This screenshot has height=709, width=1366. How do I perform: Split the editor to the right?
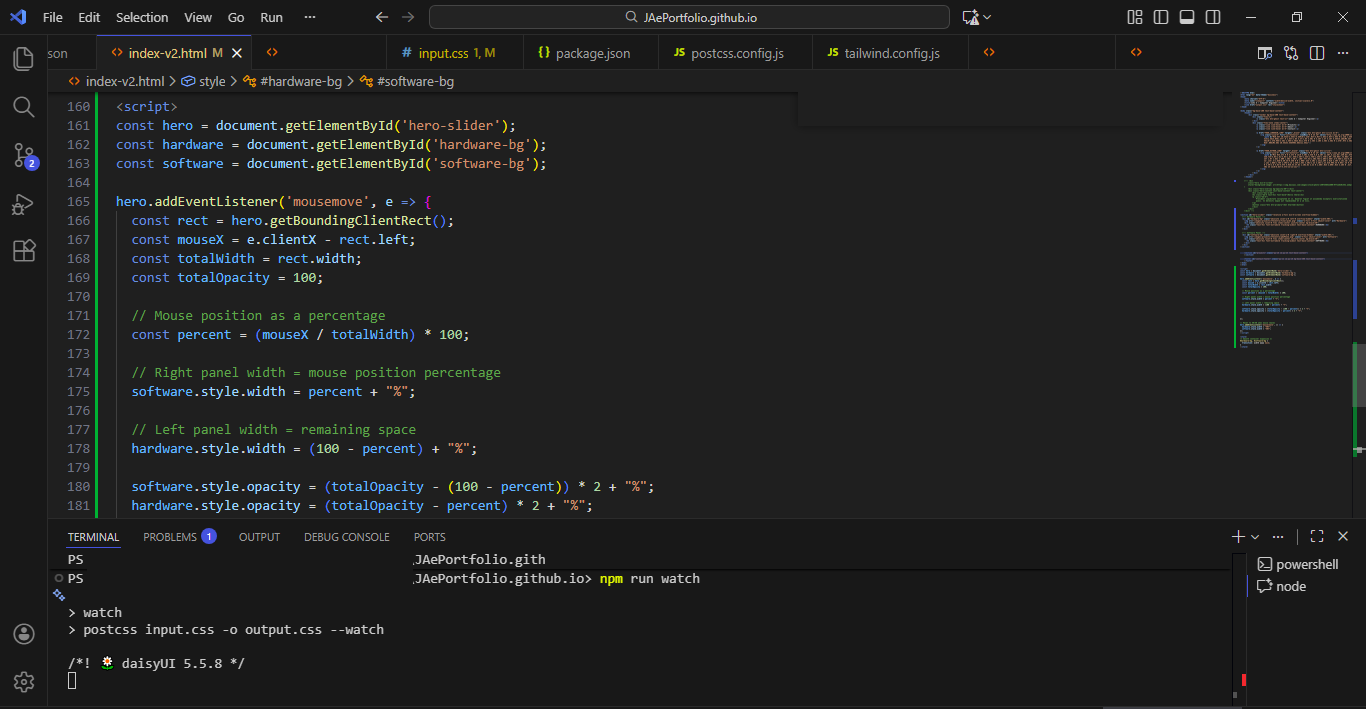click(1317, 53)
